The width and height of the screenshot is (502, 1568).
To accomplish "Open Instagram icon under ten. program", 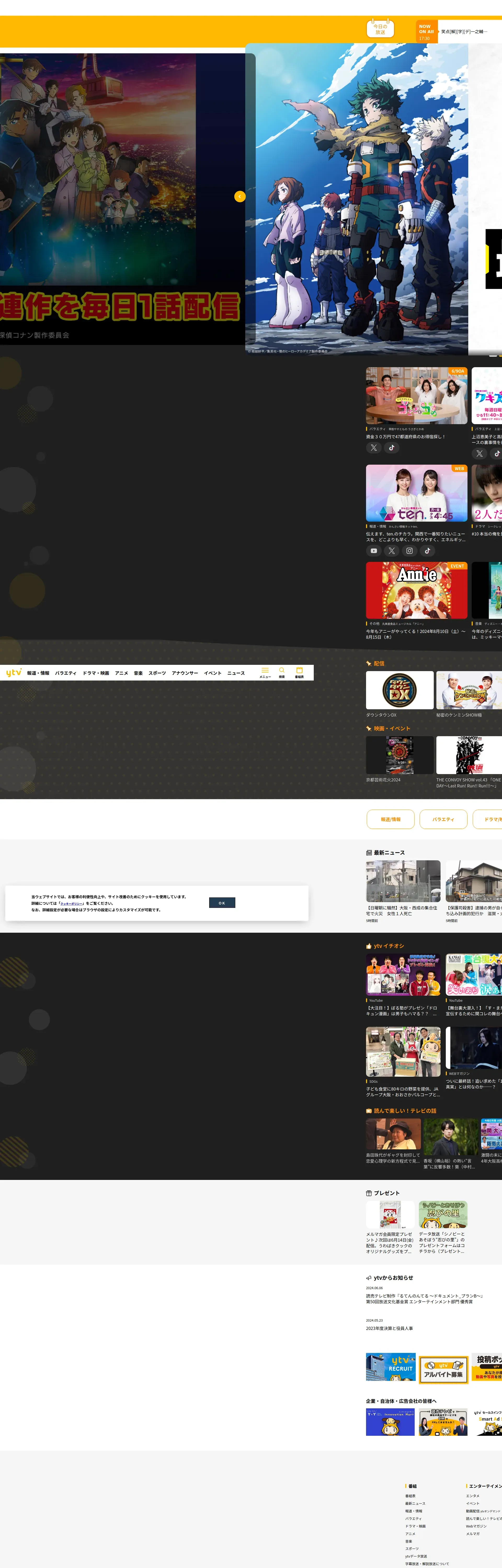I will pyautogui.click(x=409, y=551).
